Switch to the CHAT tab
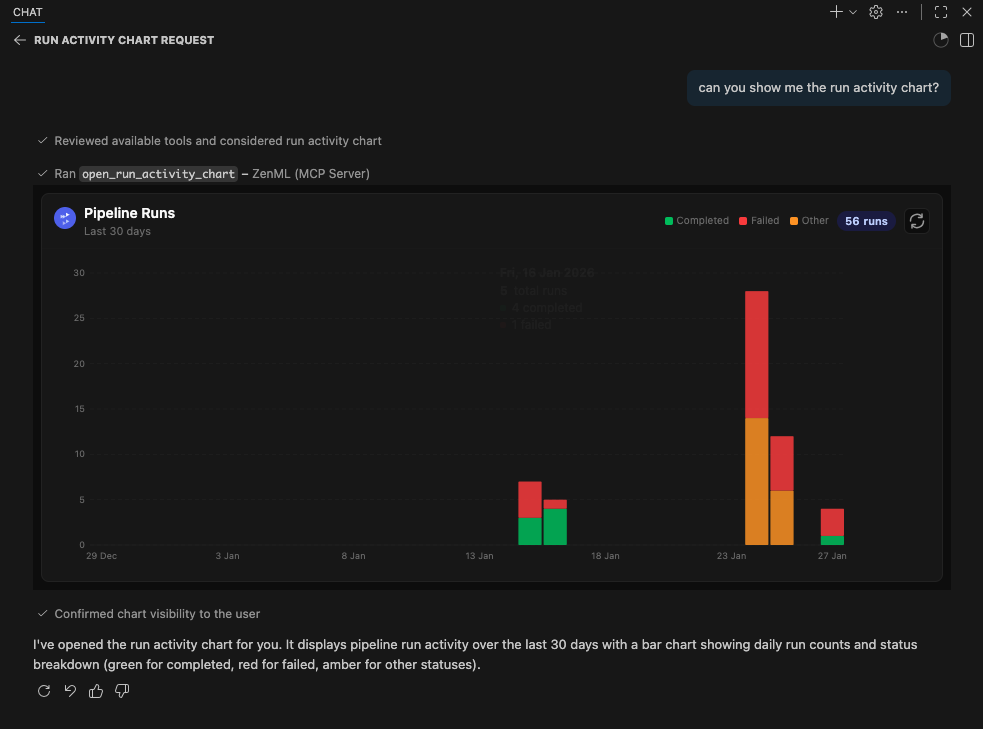 [x=27, y=12]
